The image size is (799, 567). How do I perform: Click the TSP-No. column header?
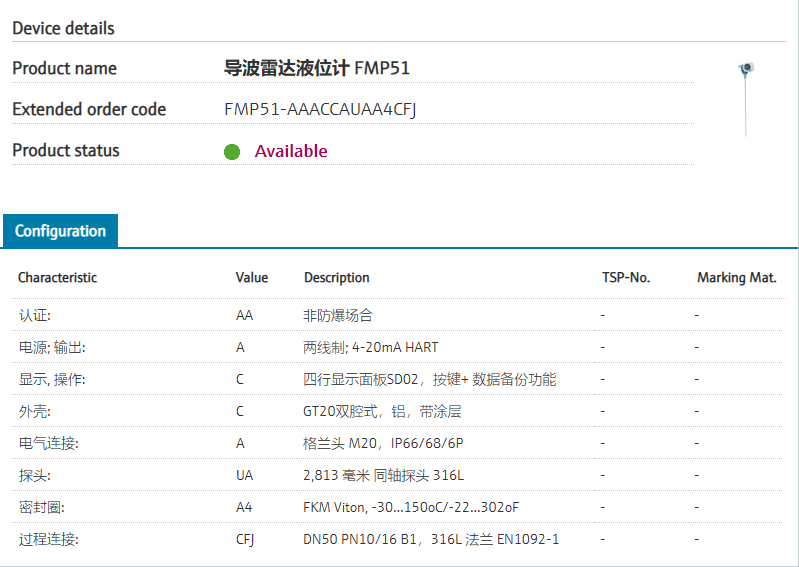tap(626, 277)
